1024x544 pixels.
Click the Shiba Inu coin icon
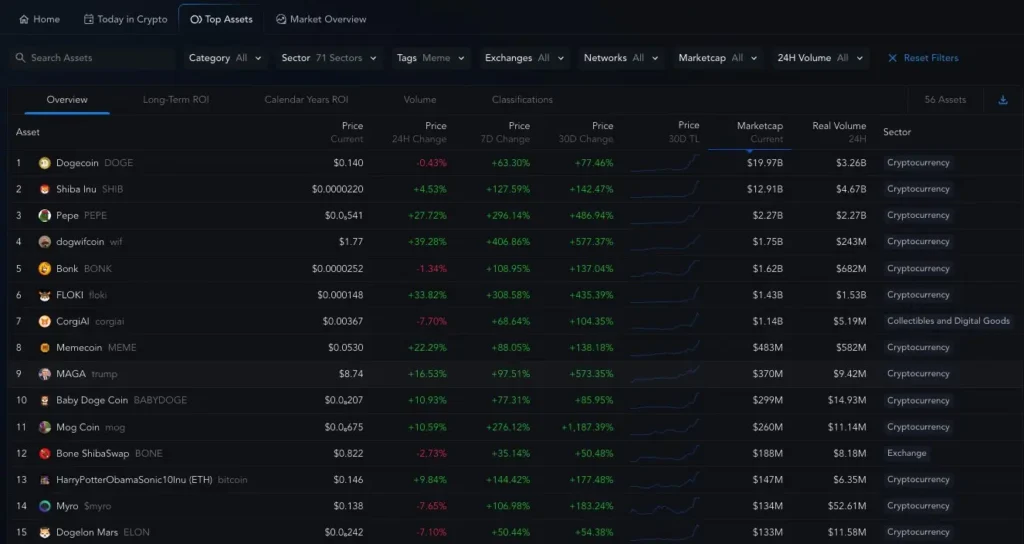[44, 189]
